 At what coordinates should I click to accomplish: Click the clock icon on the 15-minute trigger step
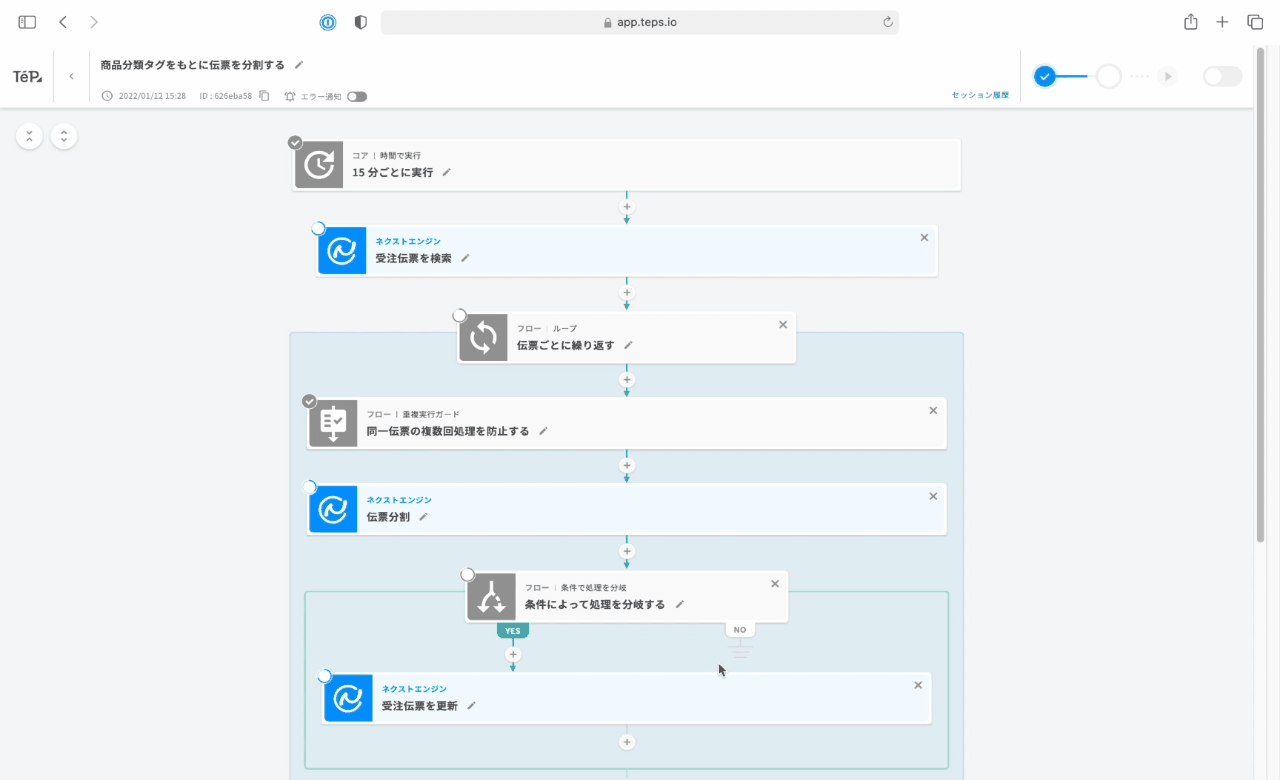click(x=319, y=165)
